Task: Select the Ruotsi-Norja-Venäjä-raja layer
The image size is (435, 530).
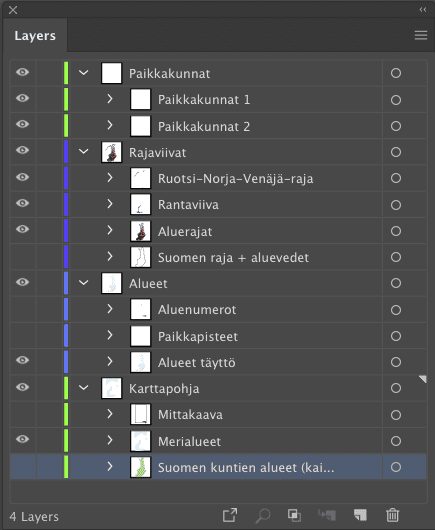Action: coord(236,178)
